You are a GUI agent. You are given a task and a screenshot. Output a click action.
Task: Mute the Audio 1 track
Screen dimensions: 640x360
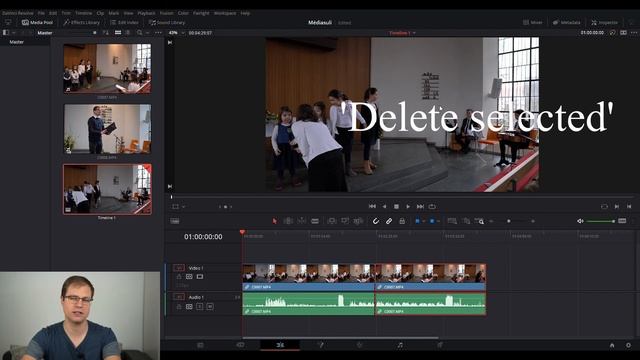210,306
